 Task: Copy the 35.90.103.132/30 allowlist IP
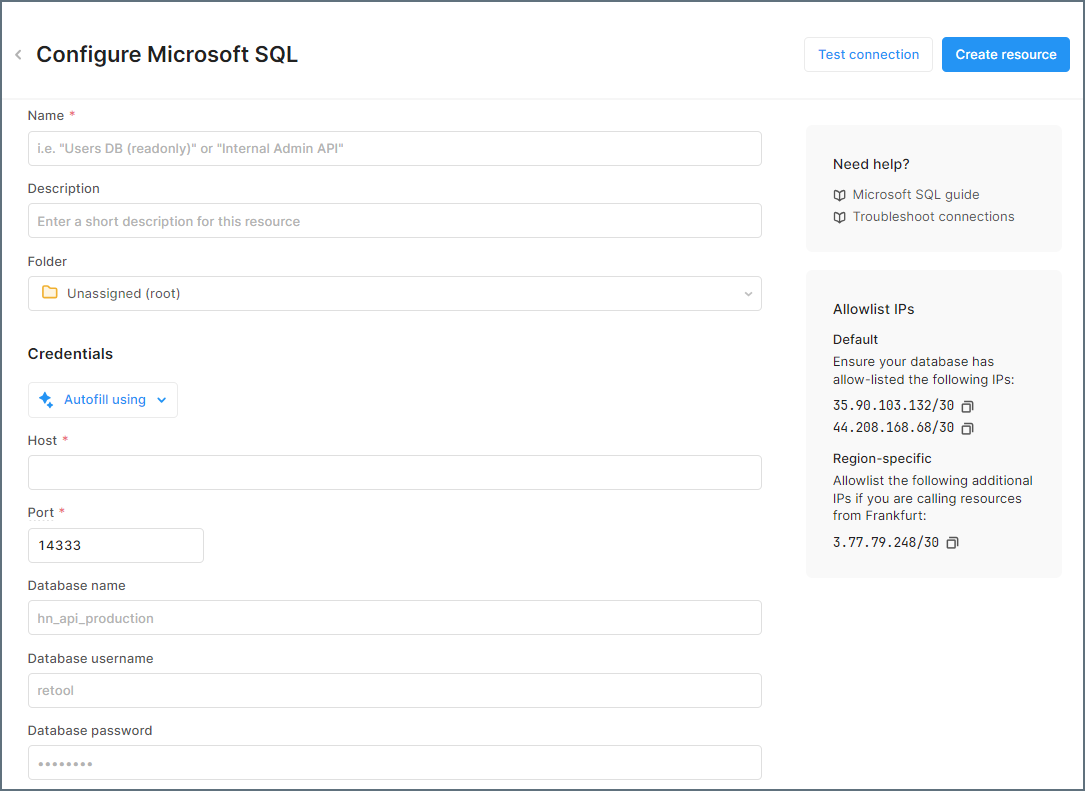(x=967, y=406)
